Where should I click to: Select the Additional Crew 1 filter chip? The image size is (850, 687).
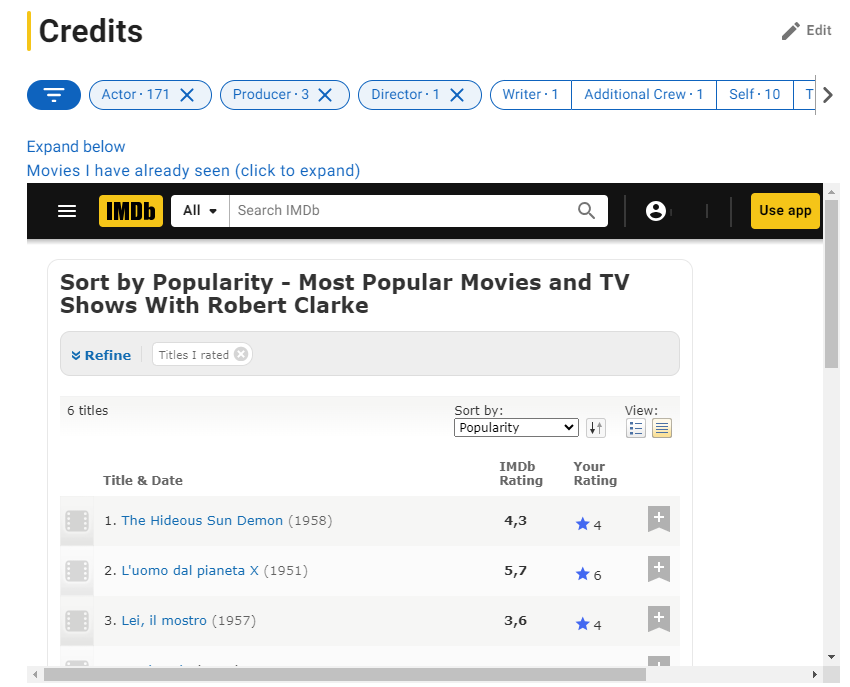tap(643, 95)
